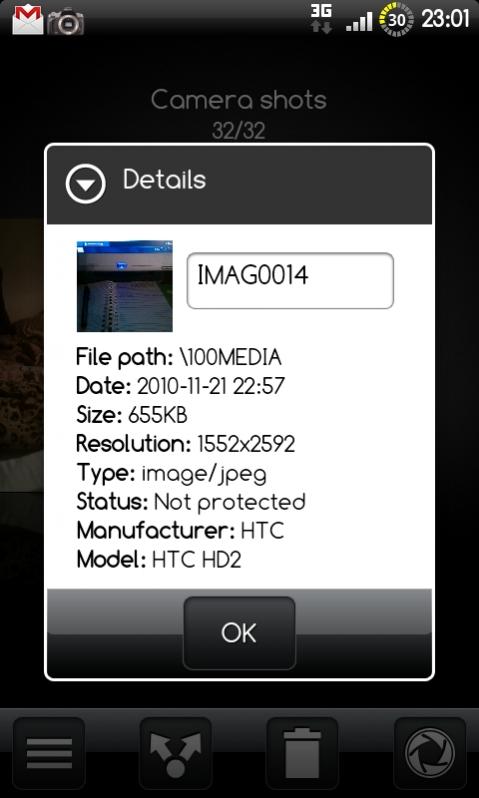
Task: Tap the Resolution 1552x2592 line
Action: pos(185,444)
